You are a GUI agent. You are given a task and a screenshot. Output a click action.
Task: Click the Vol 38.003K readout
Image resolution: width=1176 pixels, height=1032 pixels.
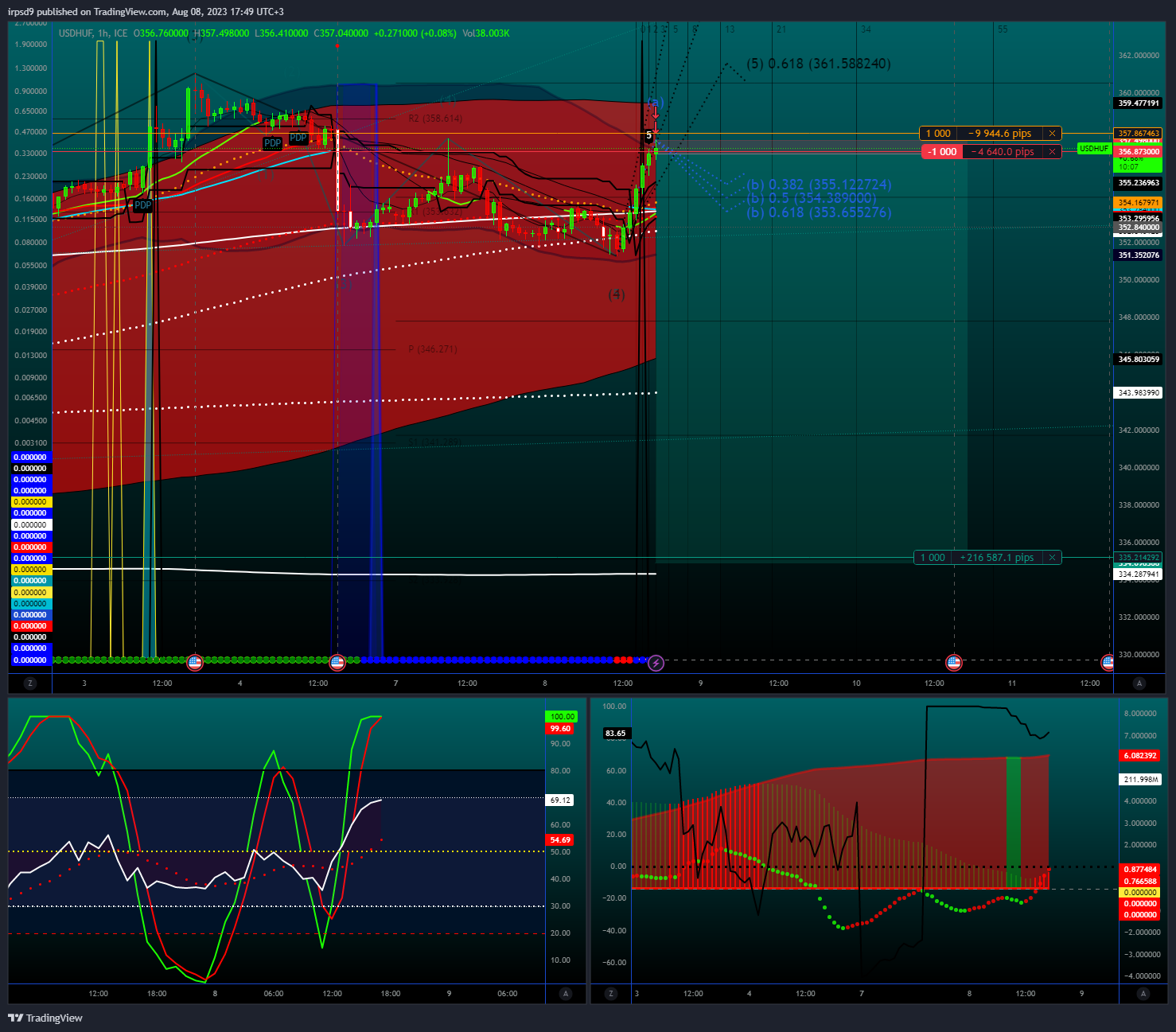(x=486, y=33)
